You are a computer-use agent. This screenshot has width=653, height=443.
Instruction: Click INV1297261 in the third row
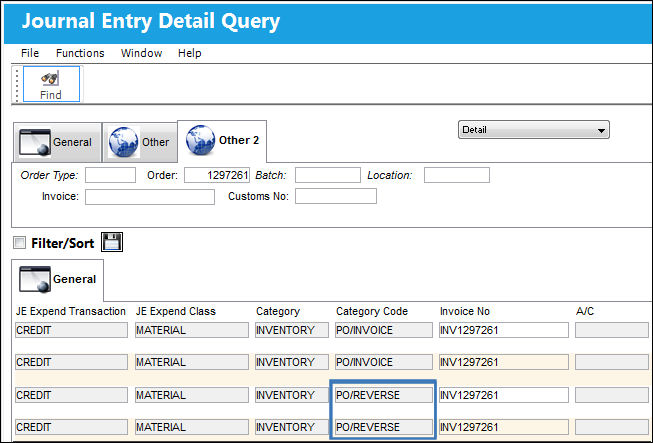504,395
